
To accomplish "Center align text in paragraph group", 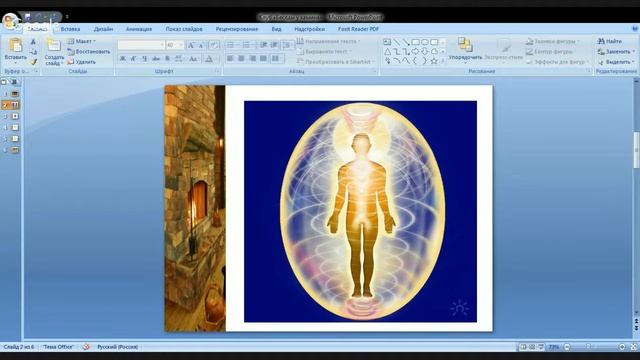I will point(242,59).
